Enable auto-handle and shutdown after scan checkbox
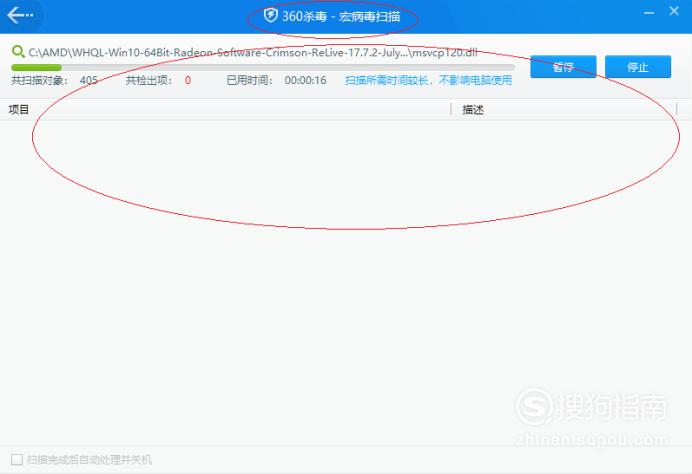The width and height of the screenshot is (692, 474). (x=17, y=459)
